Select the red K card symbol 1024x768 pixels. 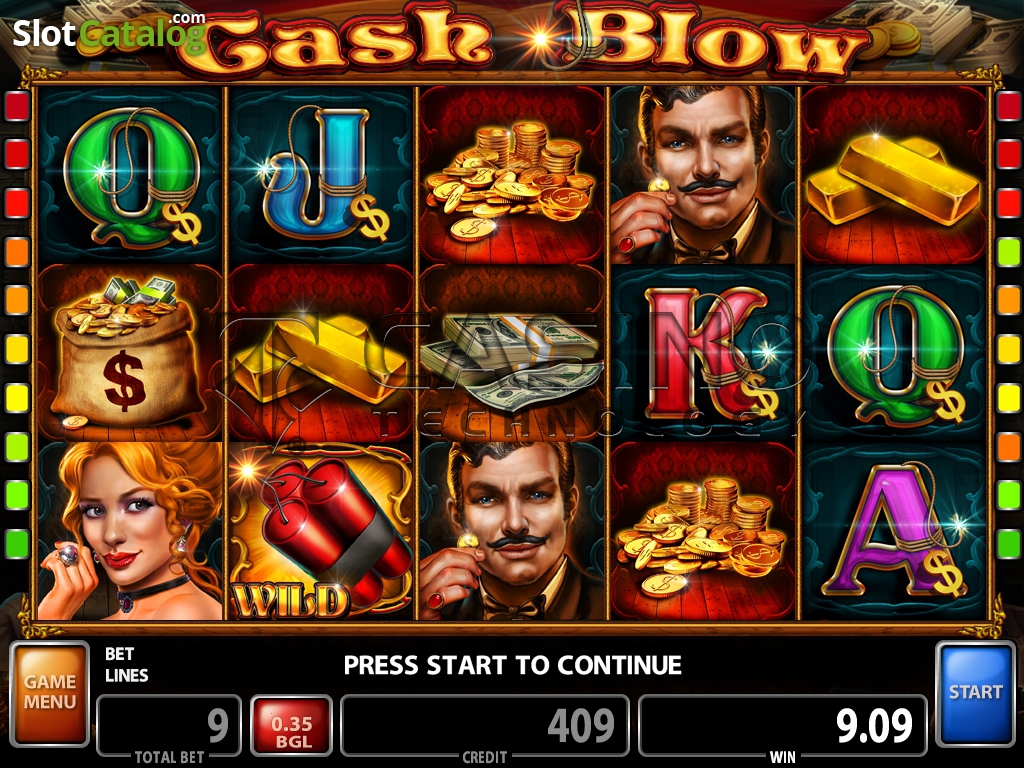click(x=703, y=353)
